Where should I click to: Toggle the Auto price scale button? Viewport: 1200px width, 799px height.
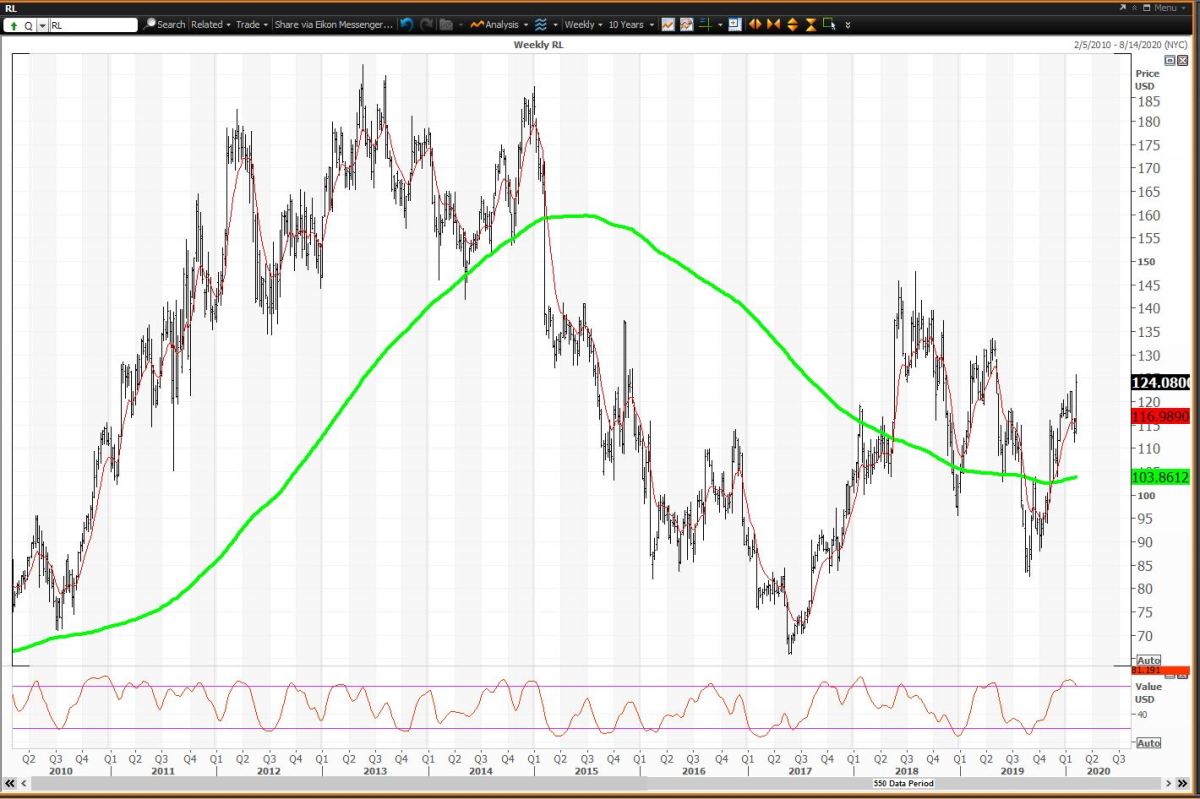(1148, 660)
